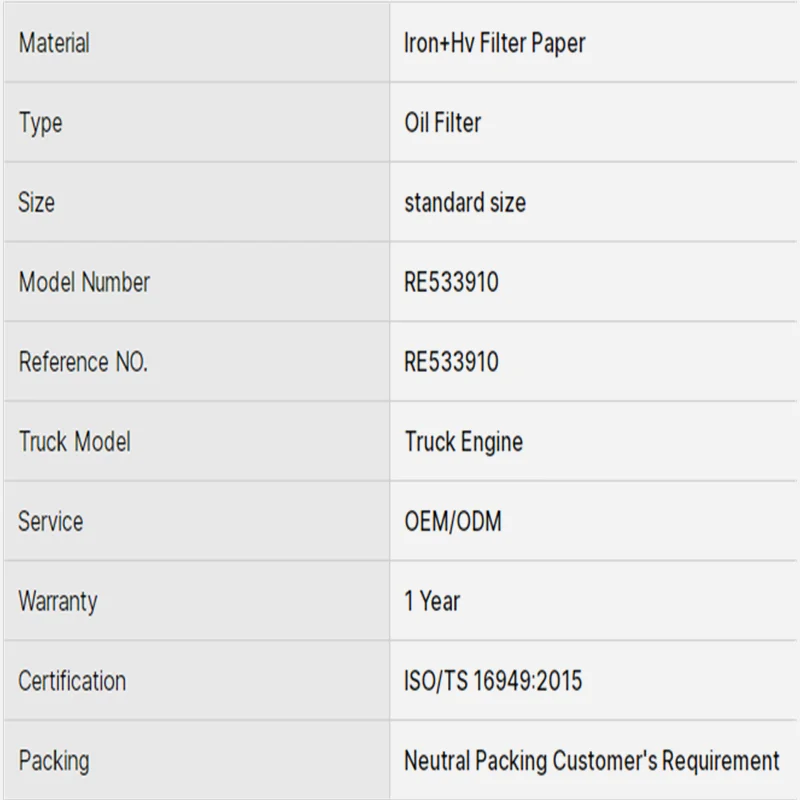800x800 pixels.
Task: Click the Warranty label cell
Action: [58, 601]
